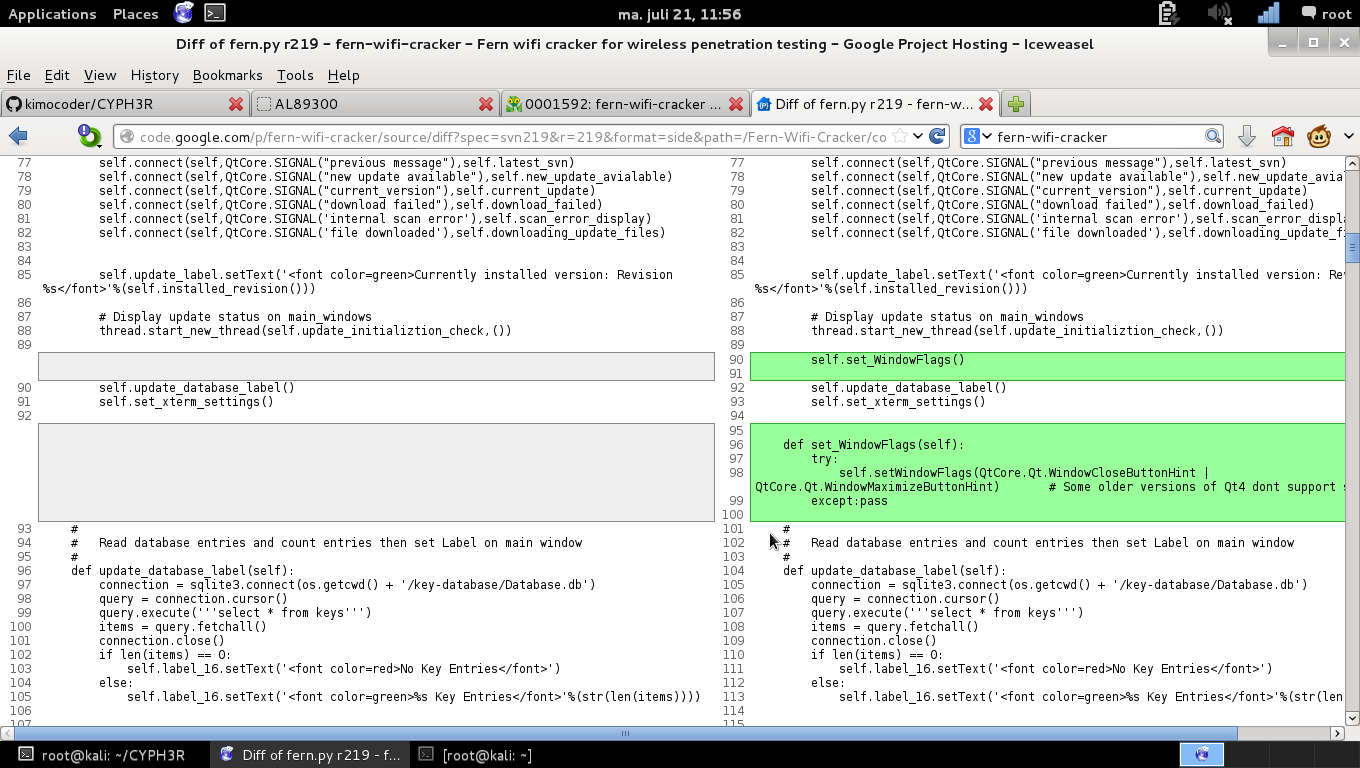Screen dimensions: 1360x768
Task: Open the Applications menu in top panel
Action: point(52,14)
